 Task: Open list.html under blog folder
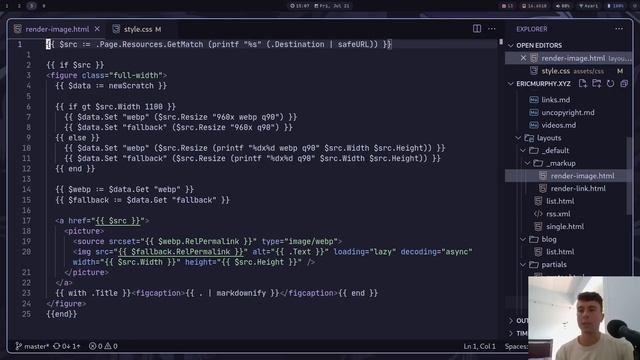(x=560, y=251)
